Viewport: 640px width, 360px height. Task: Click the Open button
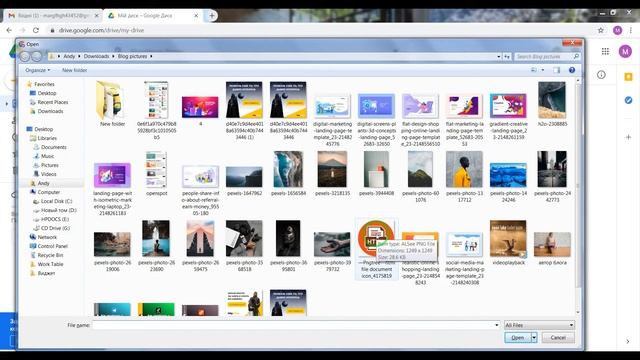pos(517,338)
